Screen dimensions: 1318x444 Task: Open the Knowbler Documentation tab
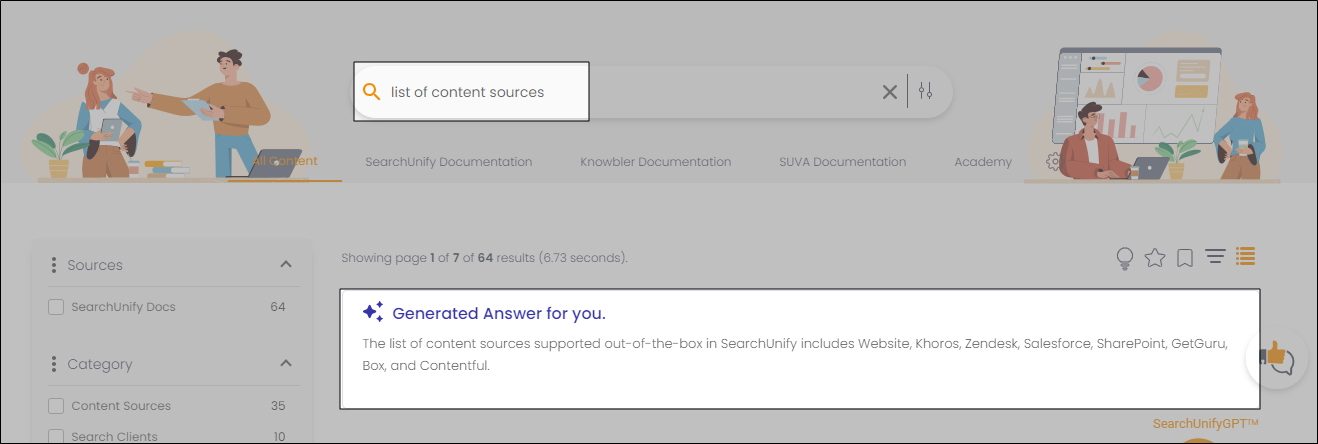tap(655, 162)
